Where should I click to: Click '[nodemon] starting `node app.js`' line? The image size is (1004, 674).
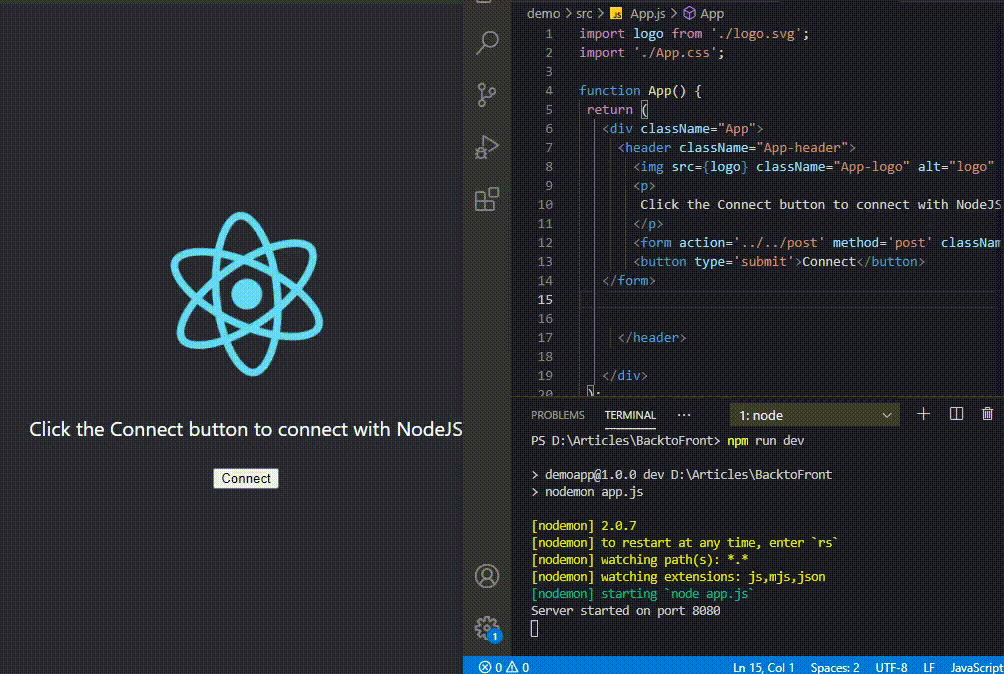click(642, 593)
